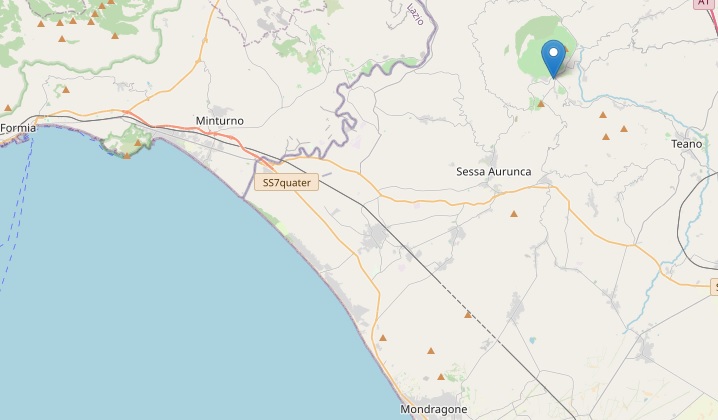Click the Teano town label
The image size is (718, 420).
click(x=686, y=144)
